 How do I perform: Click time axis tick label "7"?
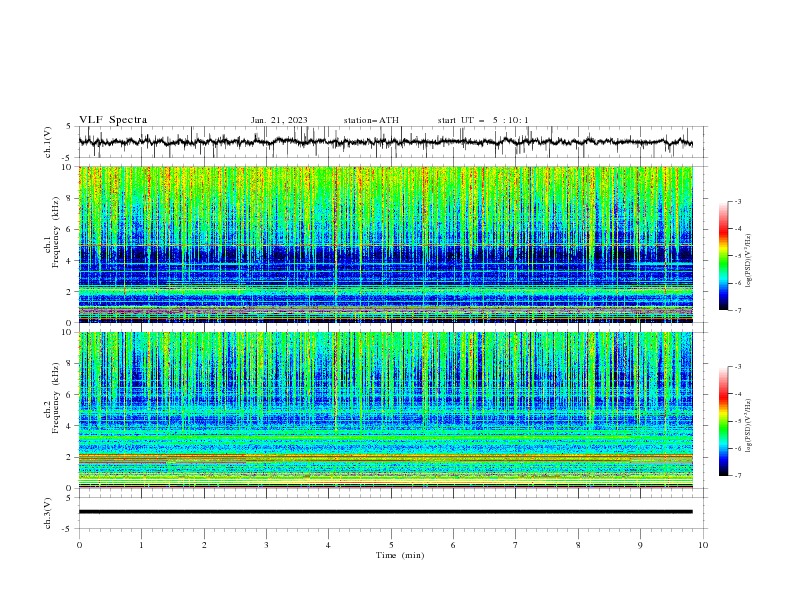coord(516,545)
